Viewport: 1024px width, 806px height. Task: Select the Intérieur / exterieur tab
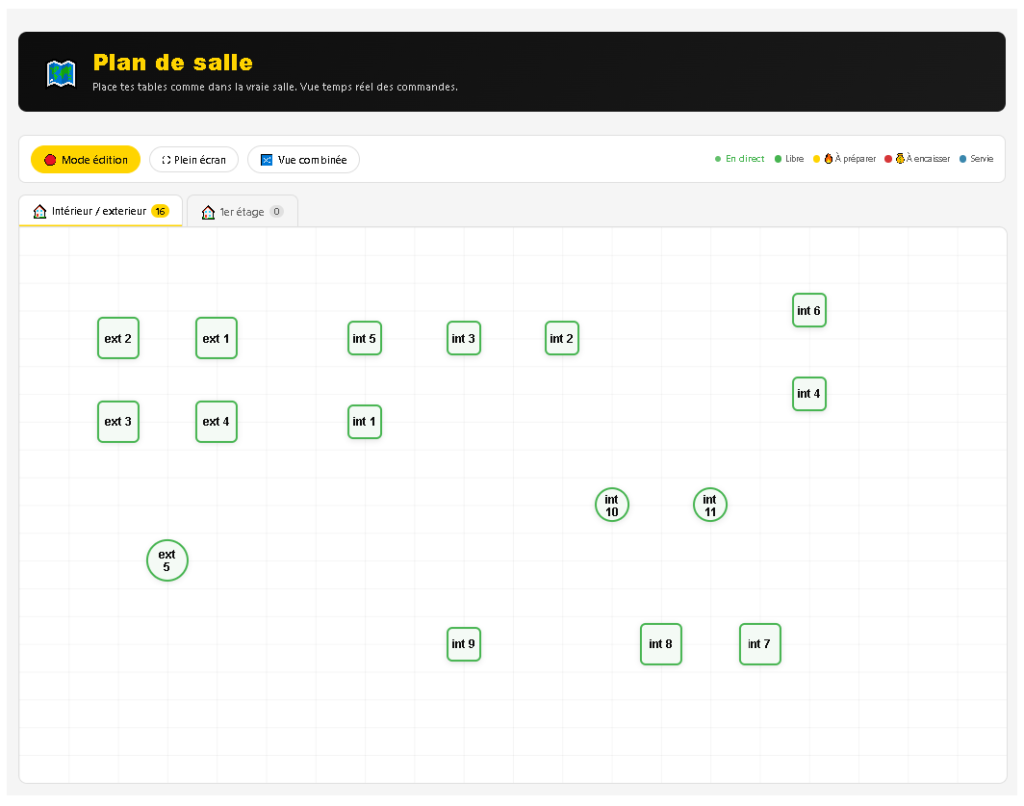(x=101, y=211)
